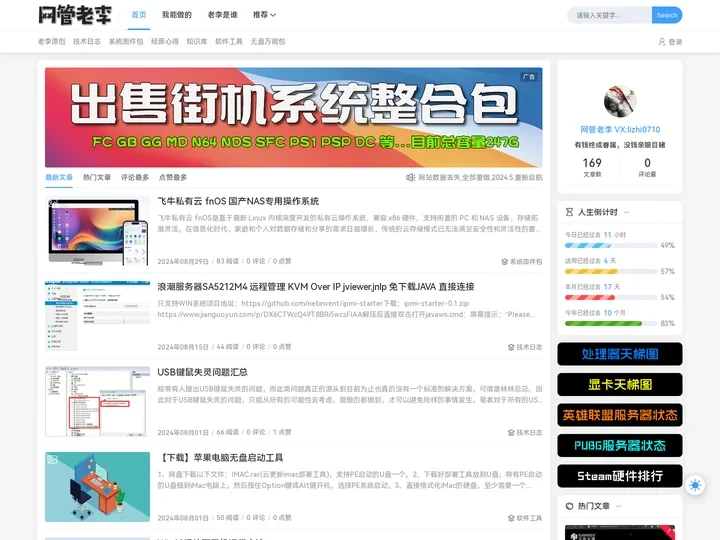The image size is (720, 540).
Task: Open the 英雄联盟服务器状态 banner
Action: click(x=620, y=415)
